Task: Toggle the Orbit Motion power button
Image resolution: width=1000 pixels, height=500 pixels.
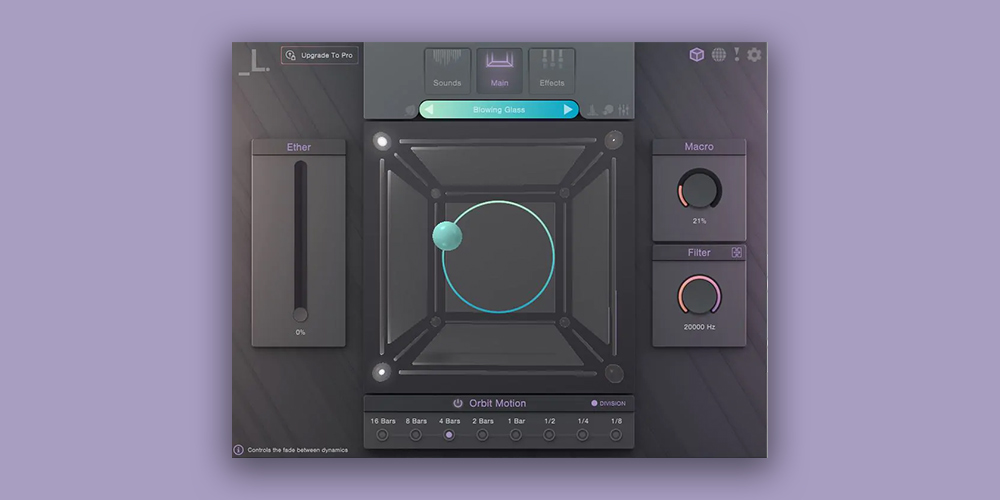Action: [457, 403]
